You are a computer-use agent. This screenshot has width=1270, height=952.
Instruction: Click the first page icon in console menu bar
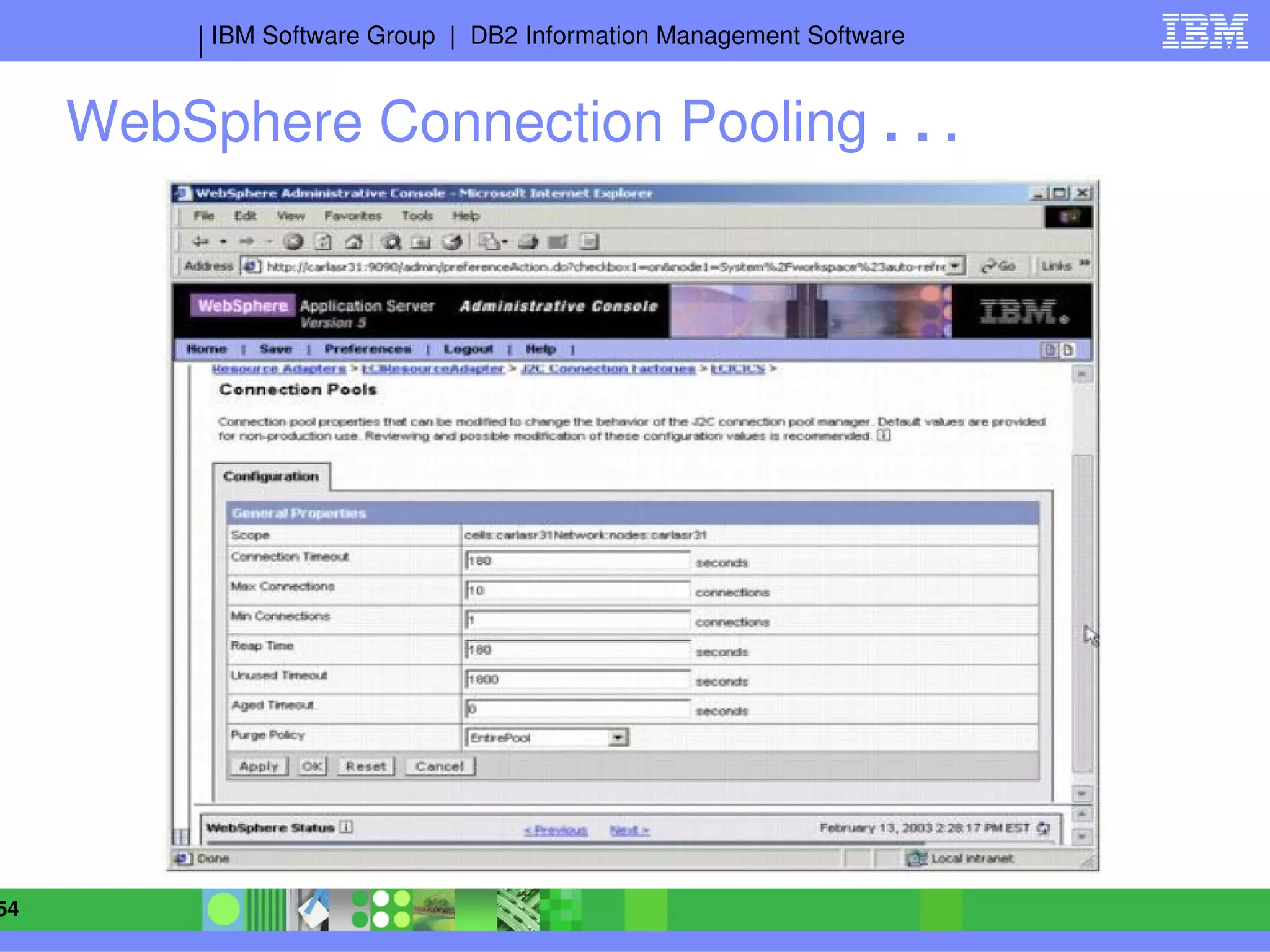pyautogui.click(x=1050, y=350)
